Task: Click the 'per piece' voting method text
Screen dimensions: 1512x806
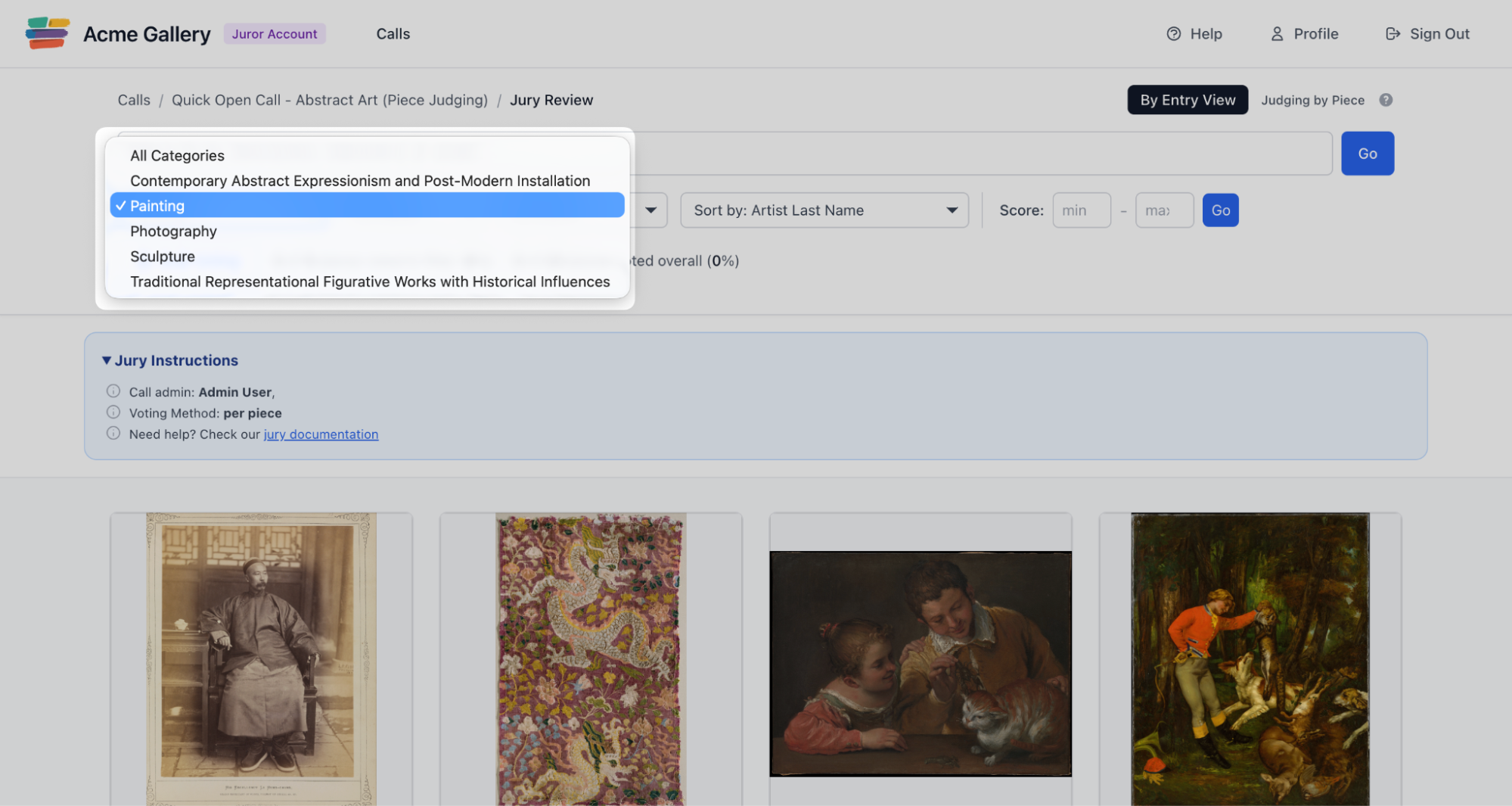Action: pos(252,413)
